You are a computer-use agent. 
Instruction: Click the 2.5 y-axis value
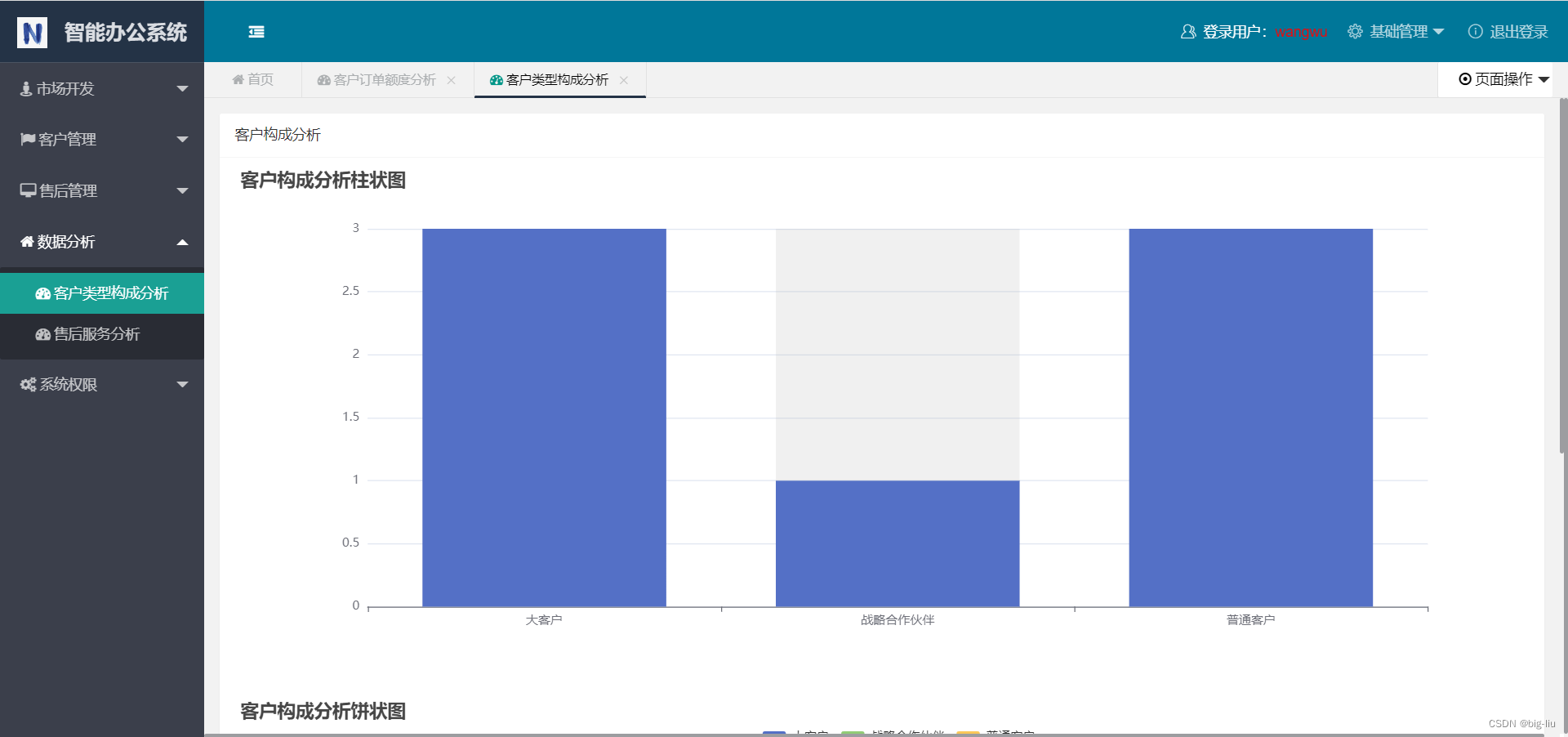tap(350, 291)
